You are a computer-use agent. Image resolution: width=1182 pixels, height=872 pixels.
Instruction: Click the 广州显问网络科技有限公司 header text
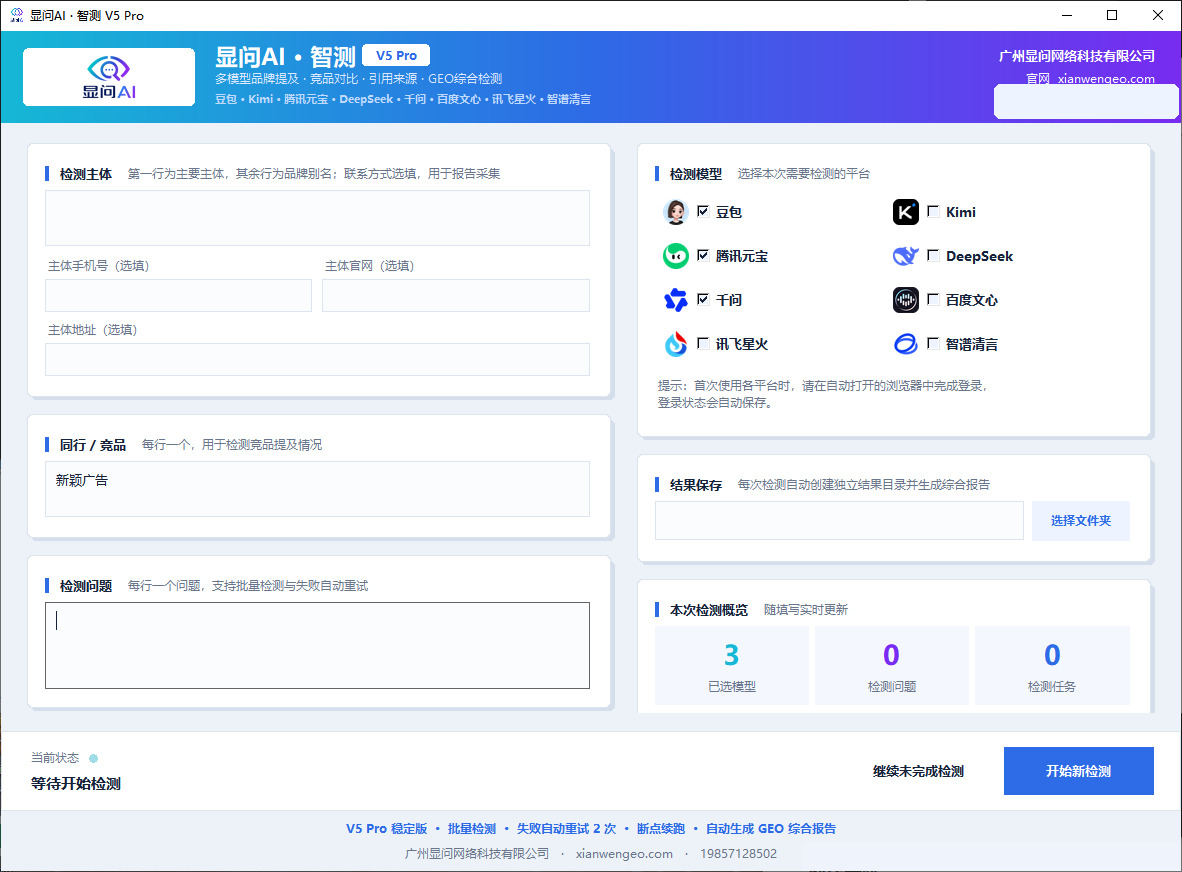tap(1076, 56)
